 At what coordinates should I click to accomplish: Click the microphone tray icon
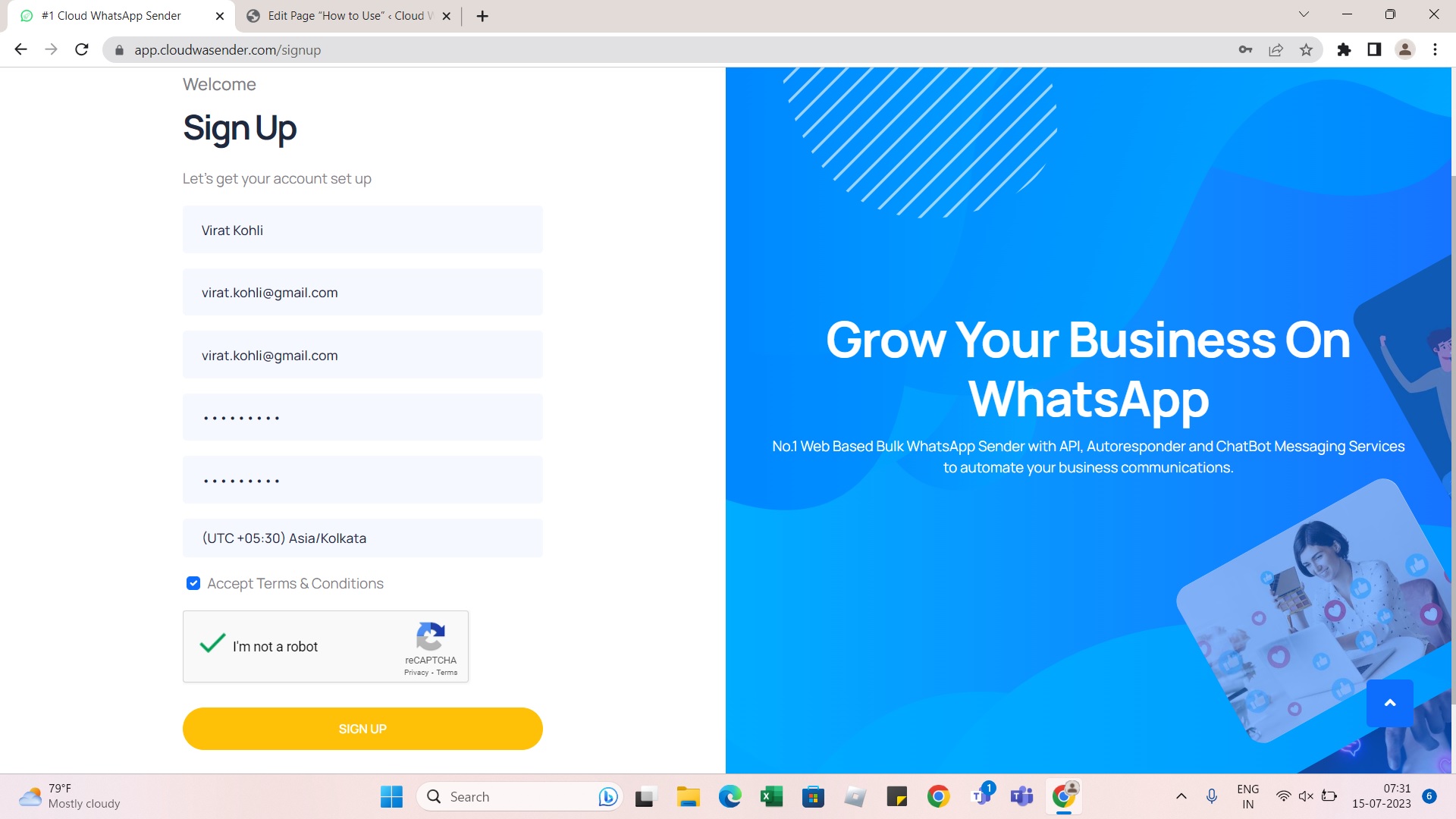1211,796
